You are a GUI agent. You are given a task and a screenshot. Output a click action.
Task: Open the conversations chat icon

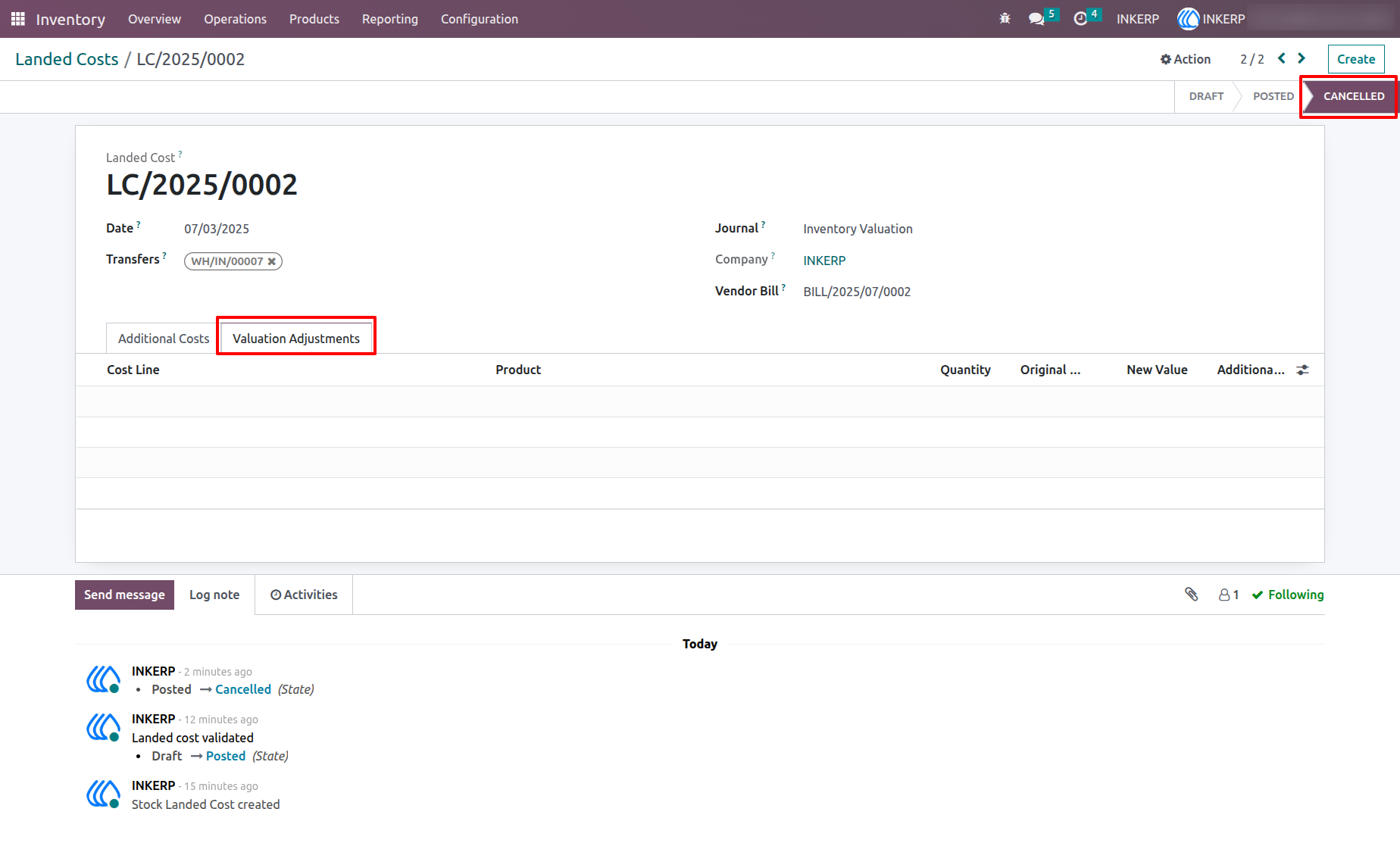1036,19
